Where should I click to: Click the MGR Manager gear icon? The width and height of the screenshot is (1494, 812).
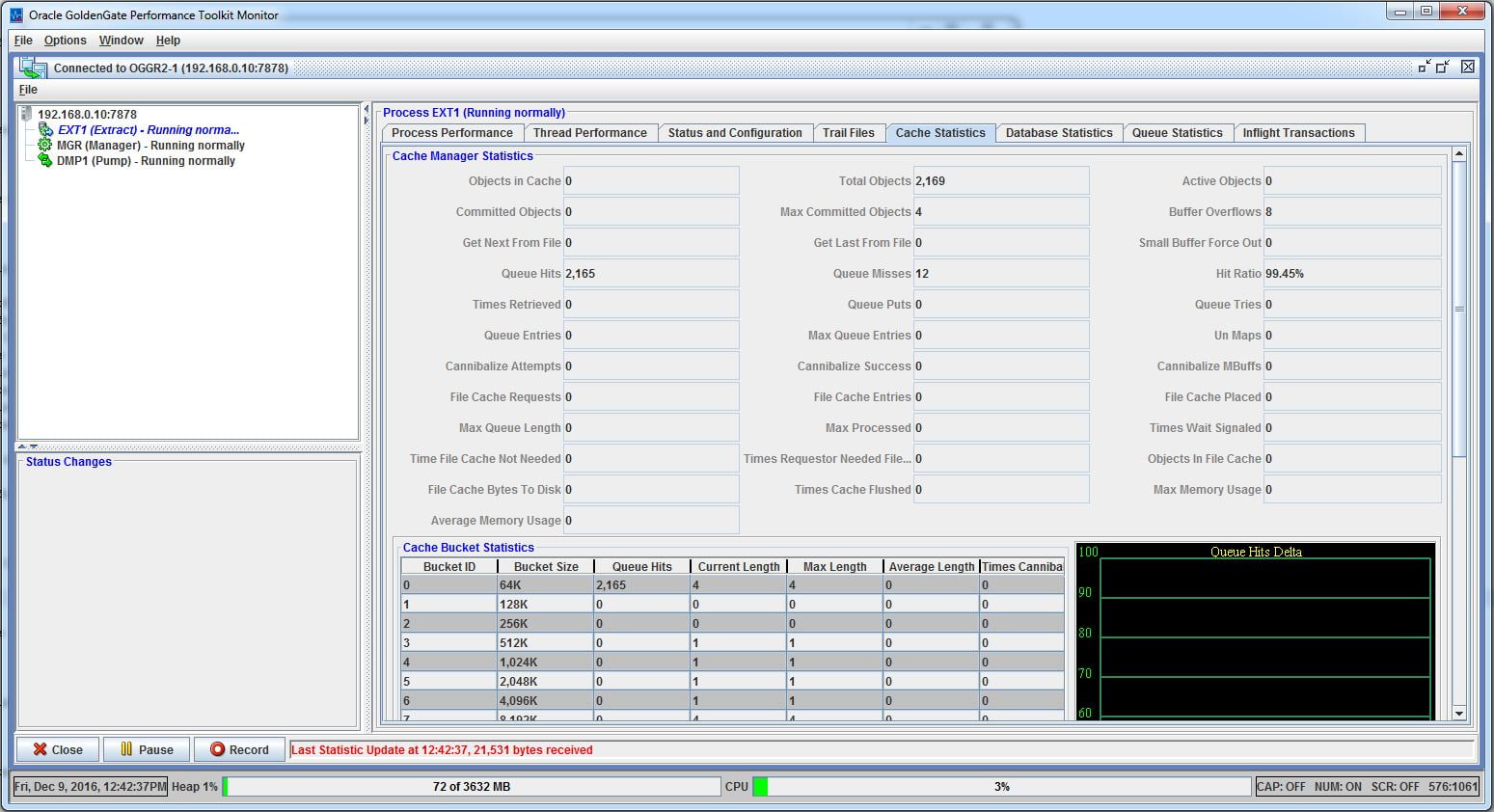tap(44, 145)
